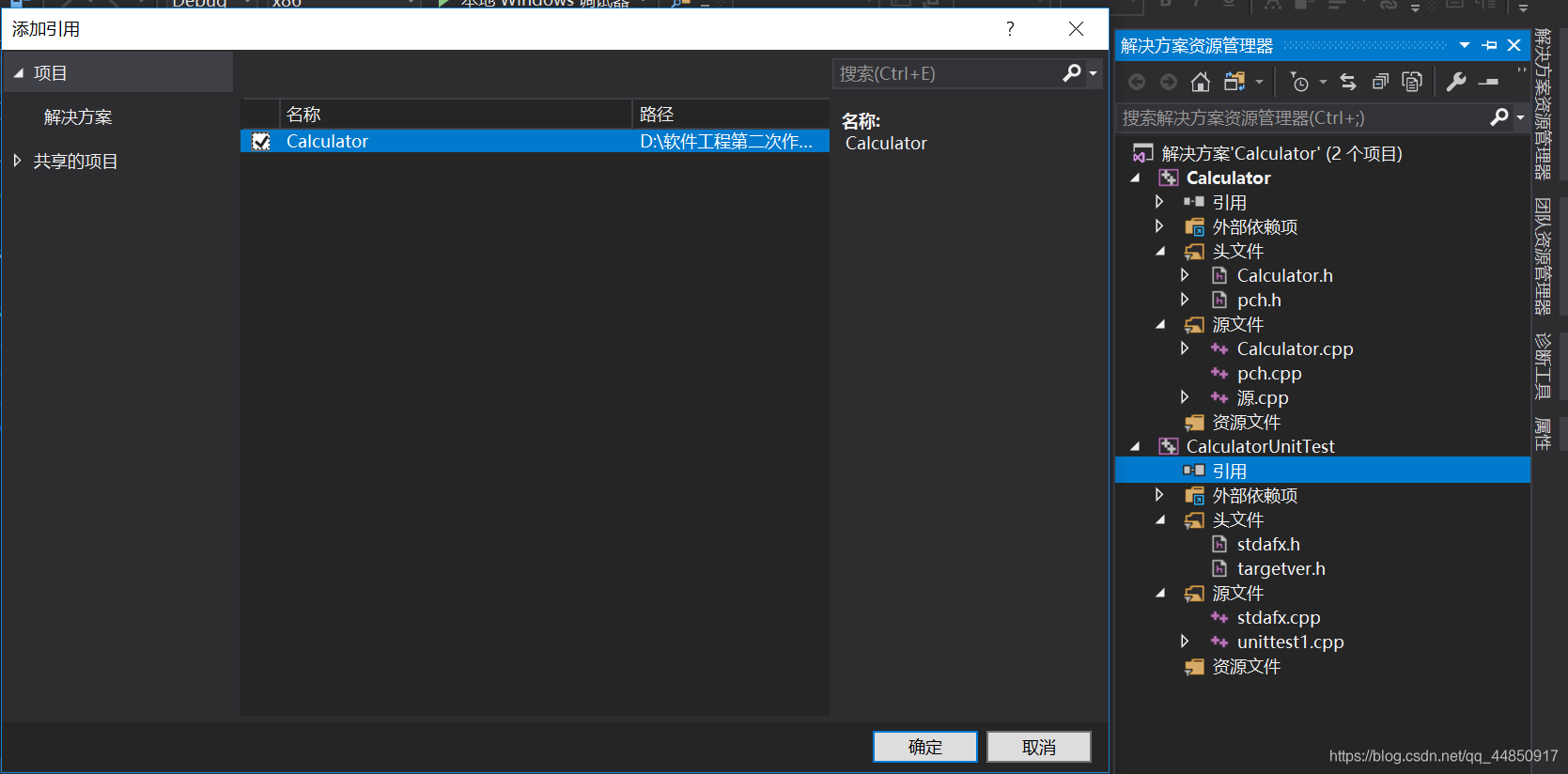Click the solution 'Calculator' root icon

(x=1142, y=153)
